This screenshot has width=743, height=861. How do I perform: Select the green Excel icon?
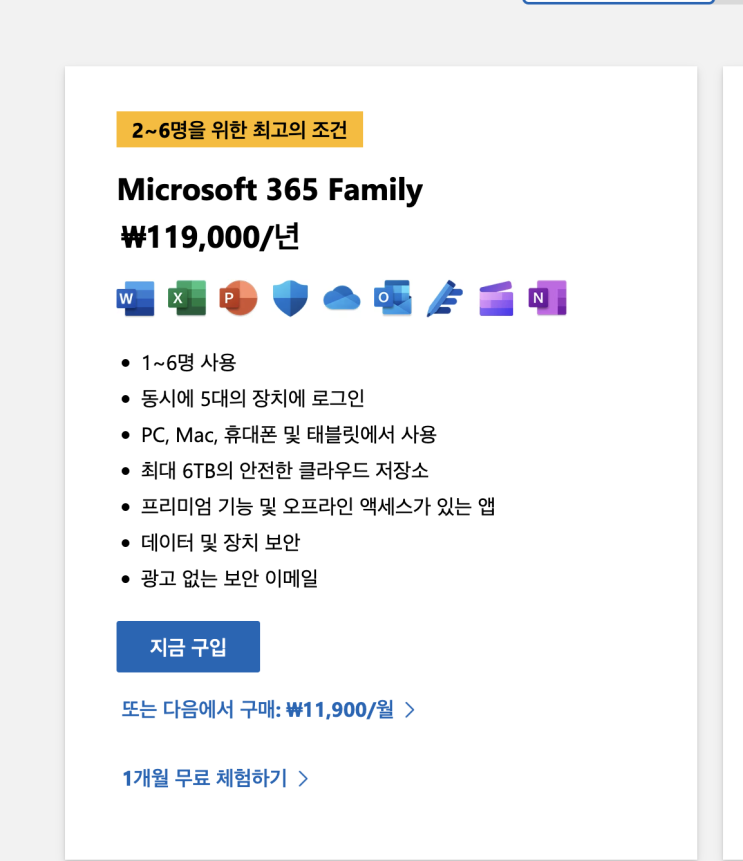[x=187, y=298]
